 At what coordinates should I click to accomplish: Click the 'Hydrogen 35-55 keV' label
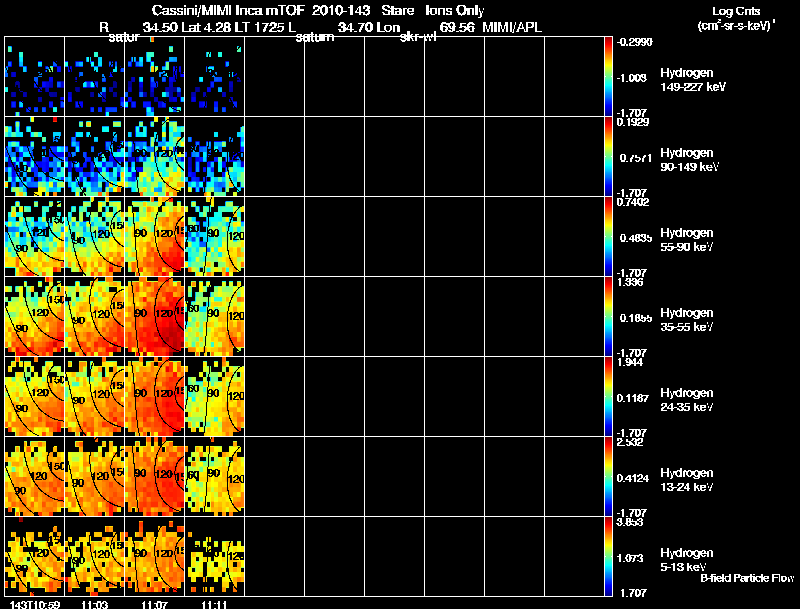(x=687, y=320)
